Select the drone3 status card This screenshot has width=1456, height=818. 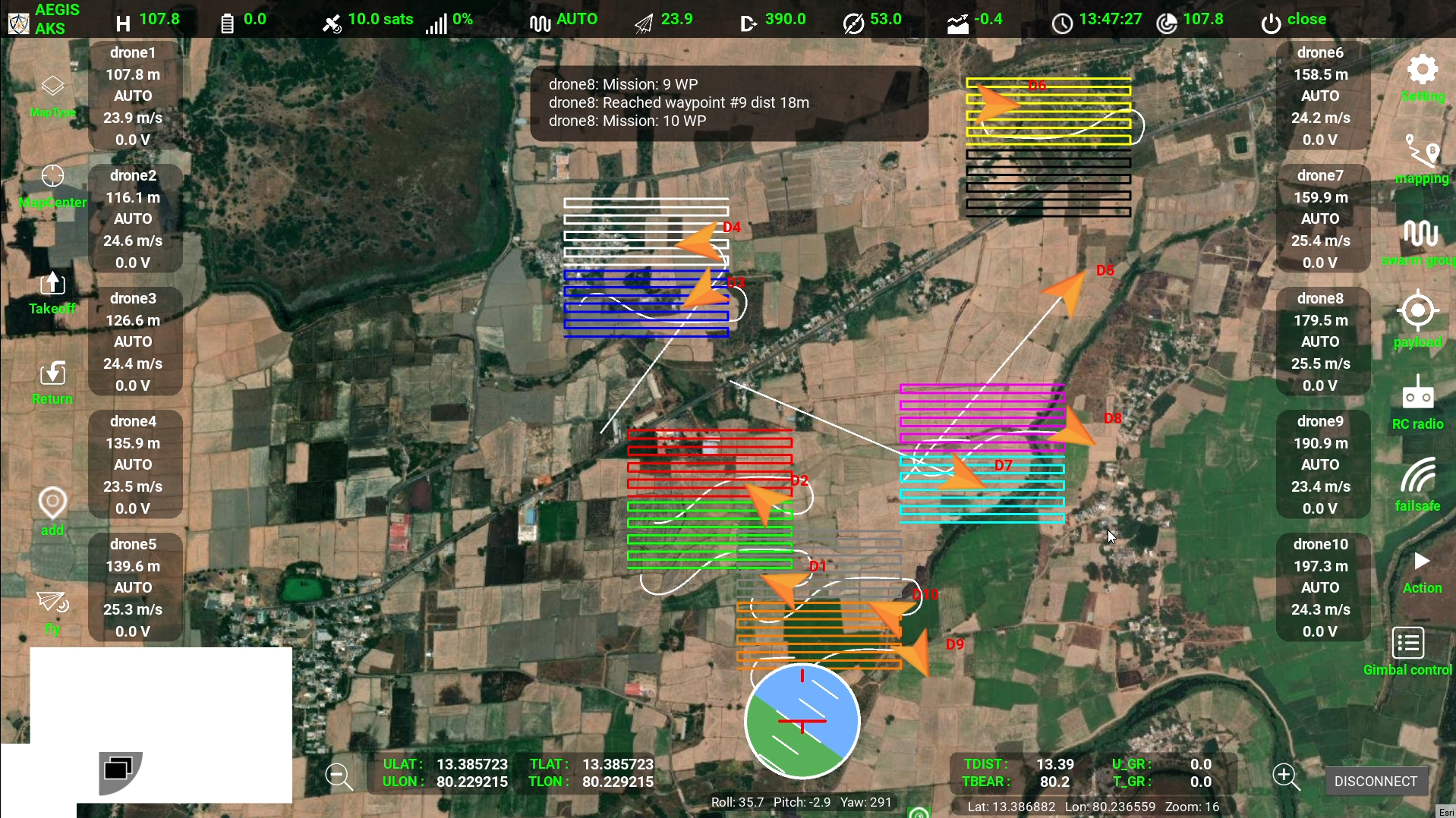point(135,341)
